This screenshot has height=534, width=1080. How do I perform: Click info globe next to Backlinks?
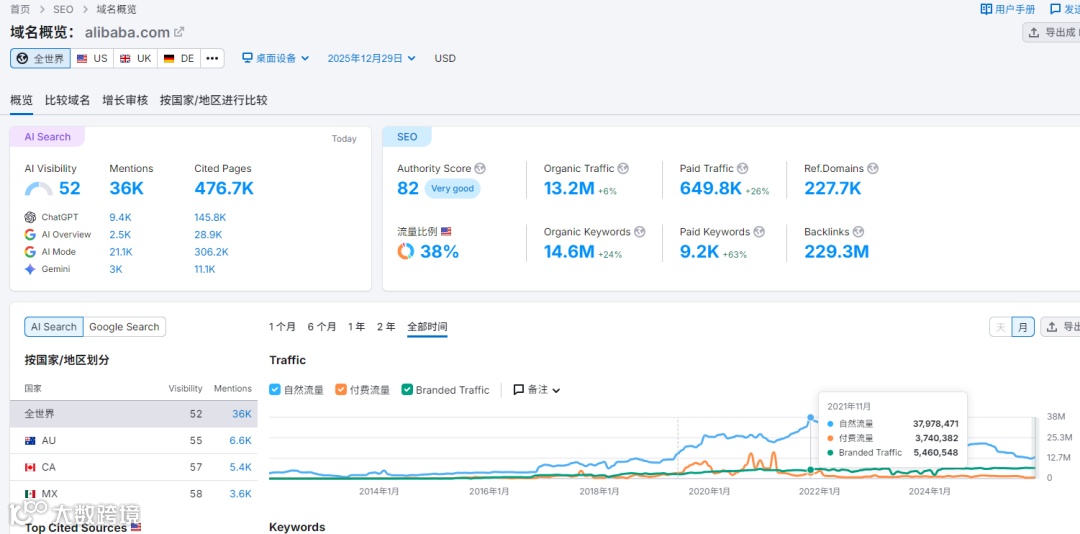click(858, 232)
